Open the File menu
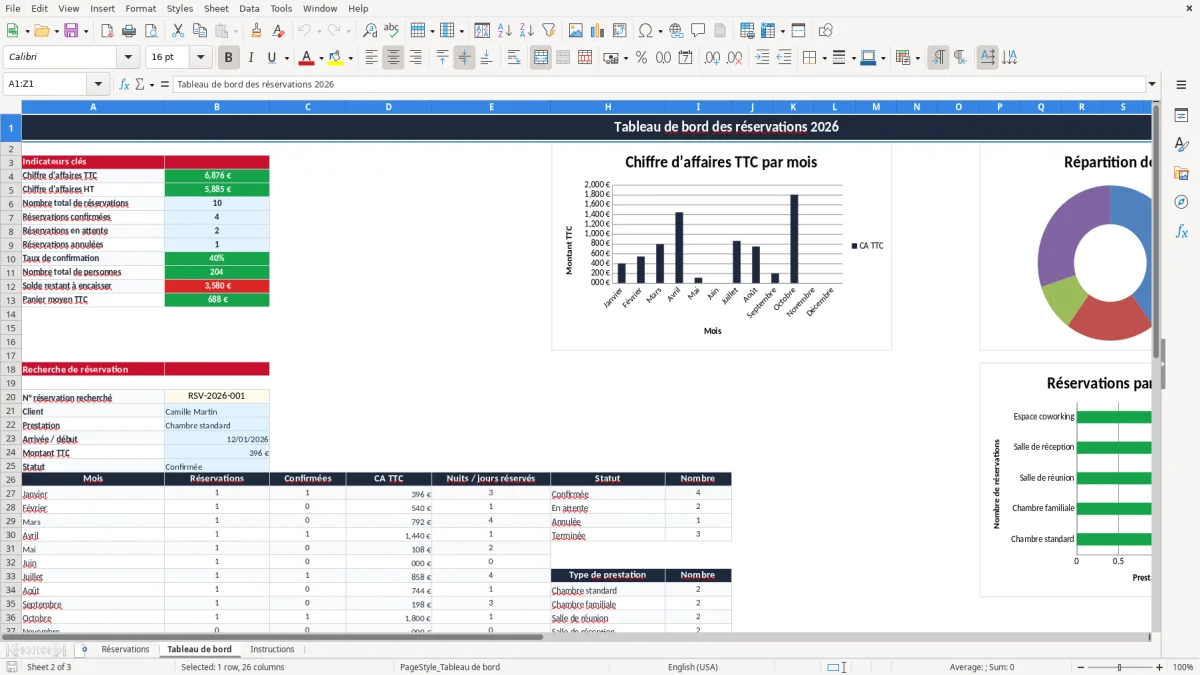Screen dimensions: 1200x675 tap(13, 8)
